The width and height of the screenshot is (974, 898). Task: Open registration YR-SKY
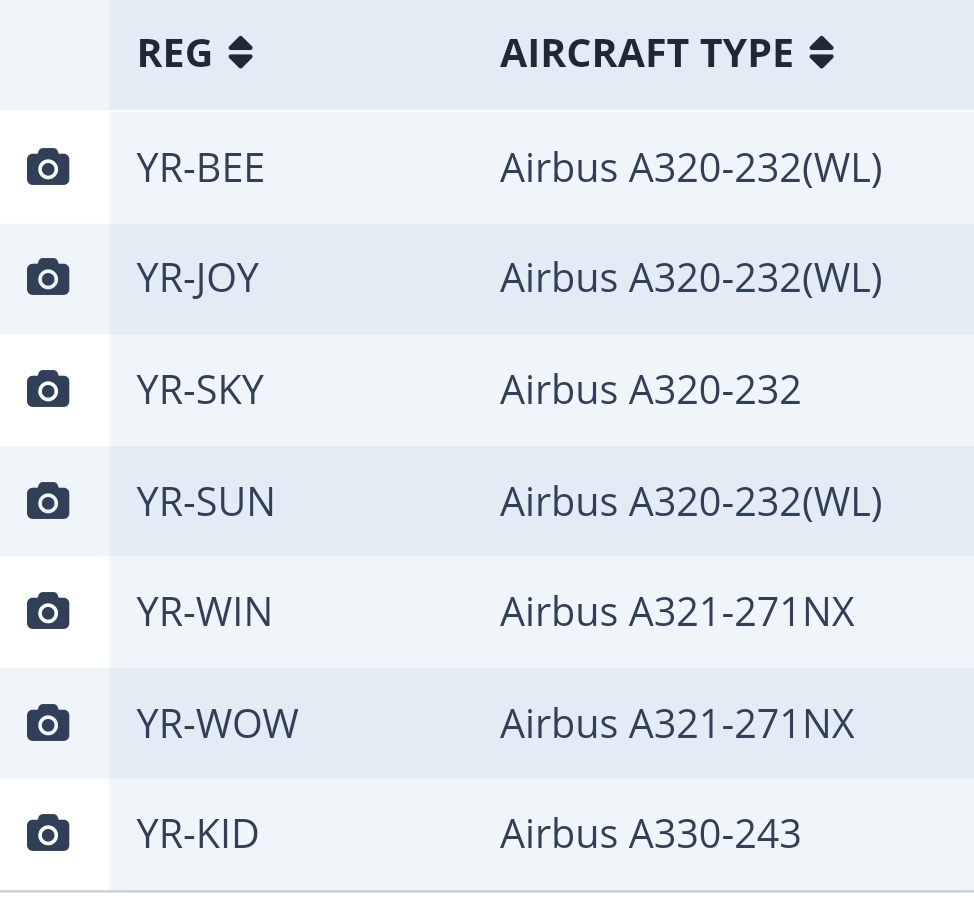pyautogui.click(x=200, y=390)
